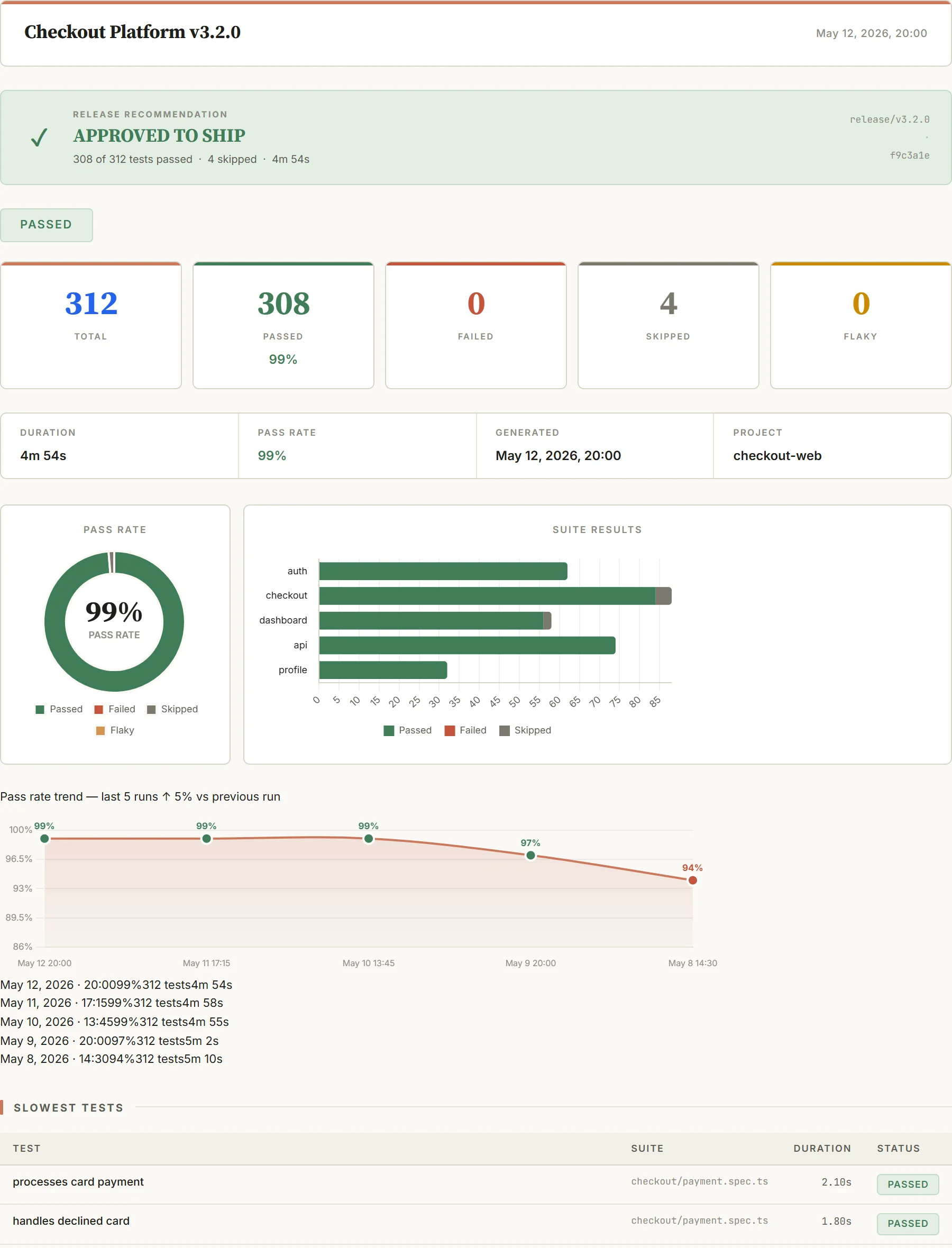Click the Pass Rate 99% info value
The width and height of the screenshot is (952, 1248).
point(272,455)
